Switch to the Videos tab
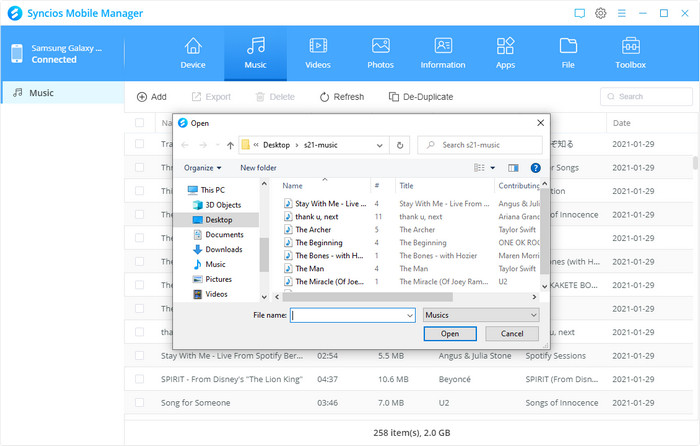This screenshot has width=700, height=446. (318, 54)
